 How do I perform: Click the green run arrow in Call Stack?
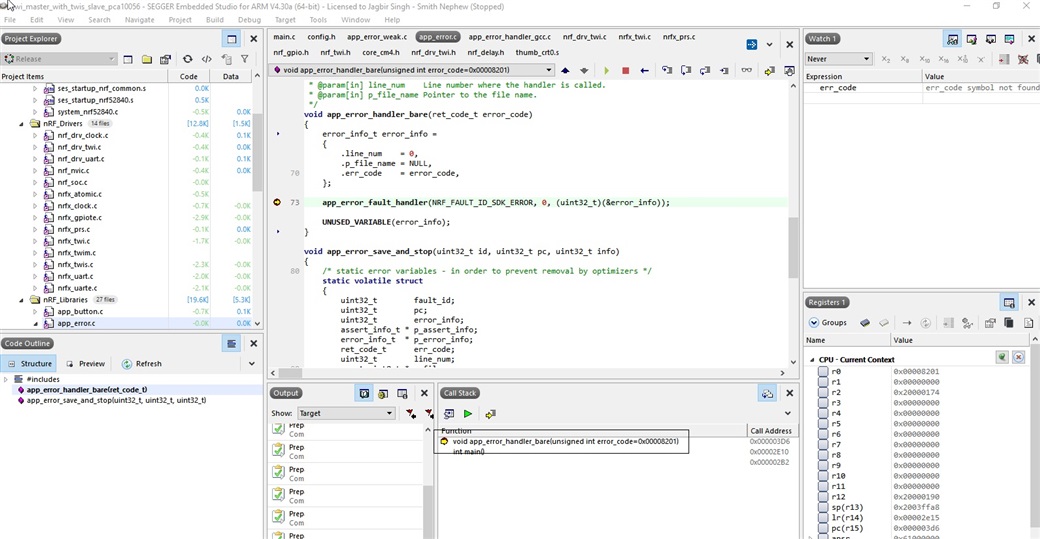468,414
